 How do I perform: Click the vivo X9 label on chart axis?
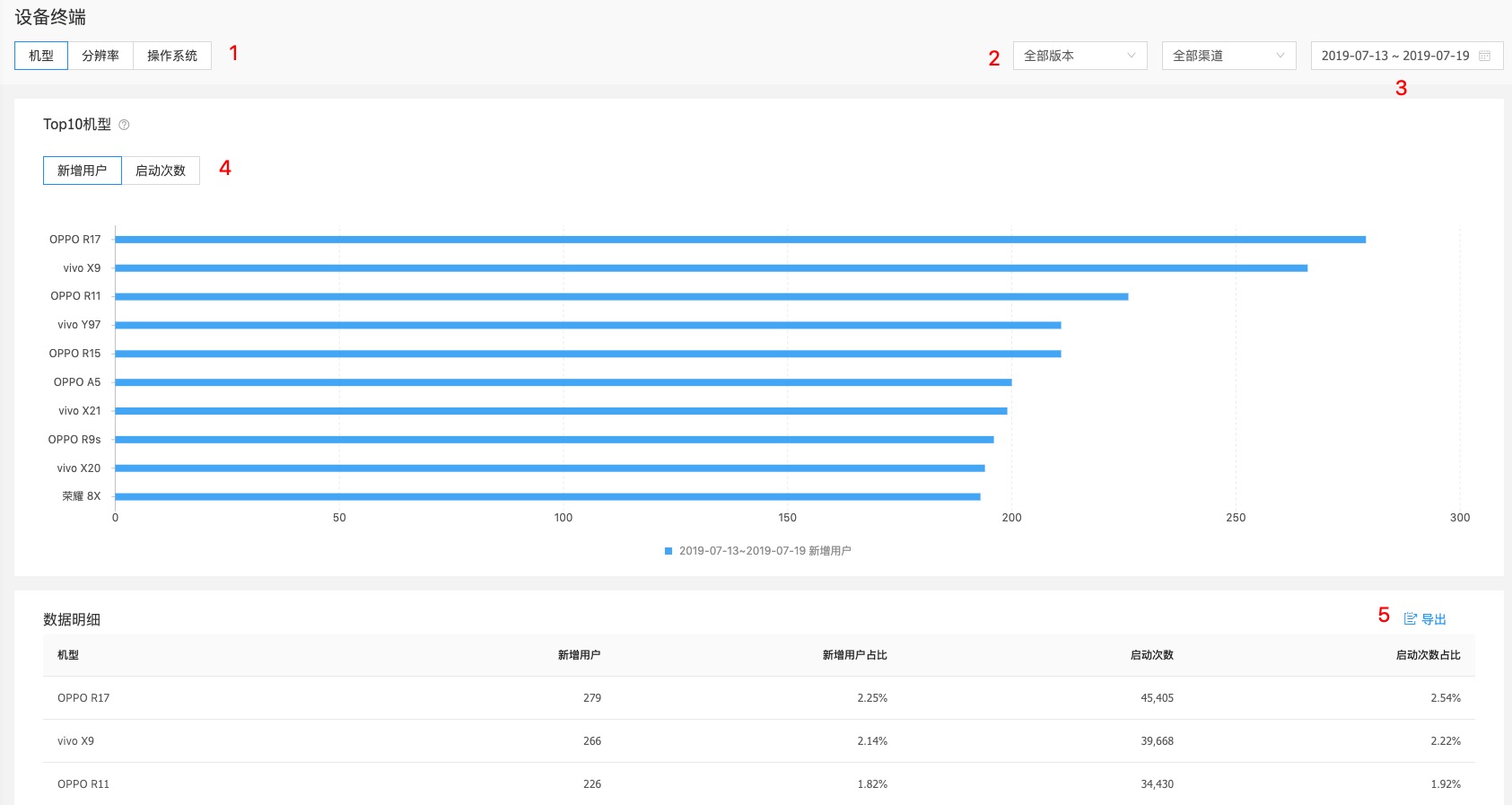point(82,268)
